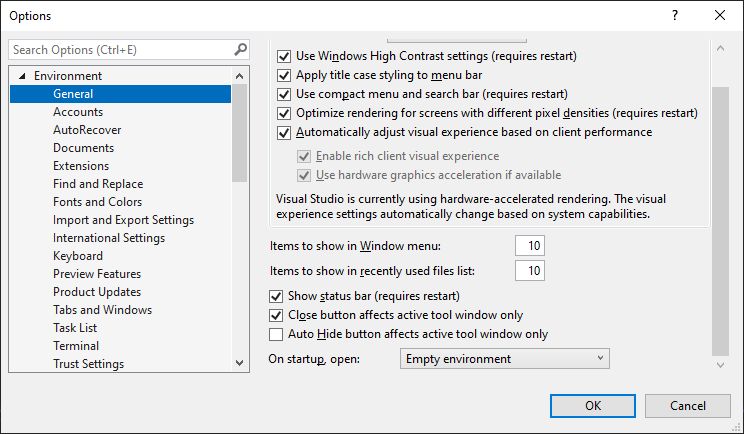This screenshot has width=744, height=434.
Task: Click the settings pane scroll down arrow
Action: pos(720,365)
